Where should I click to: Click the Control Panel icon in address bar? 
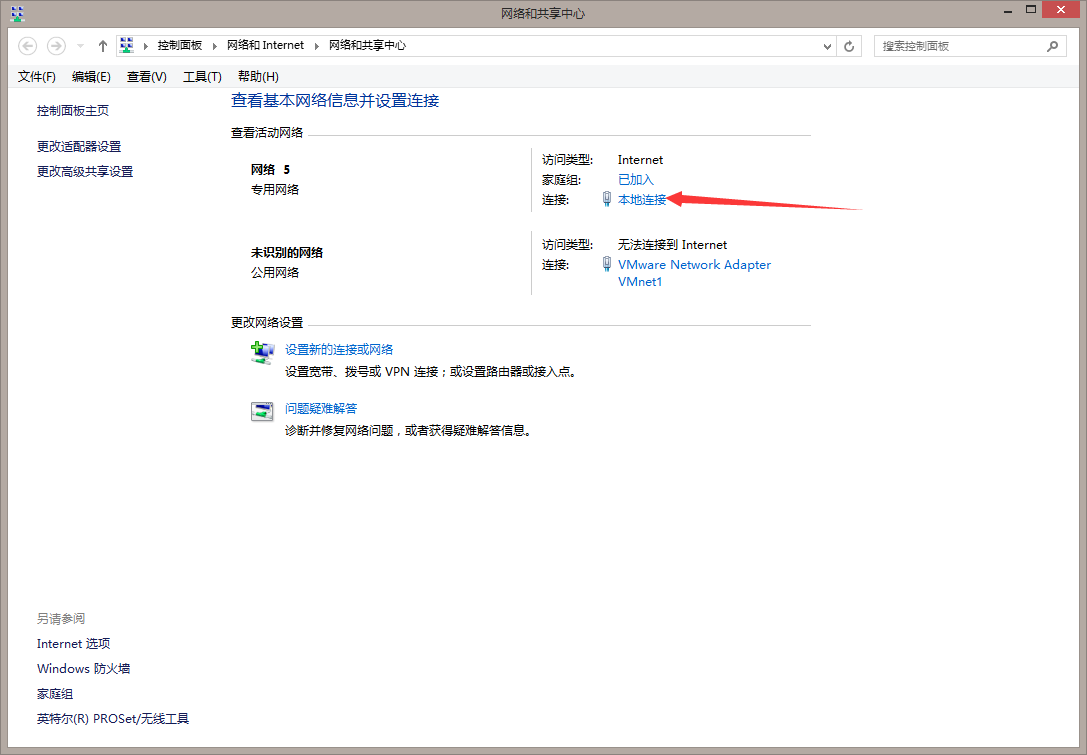(127, 46)
